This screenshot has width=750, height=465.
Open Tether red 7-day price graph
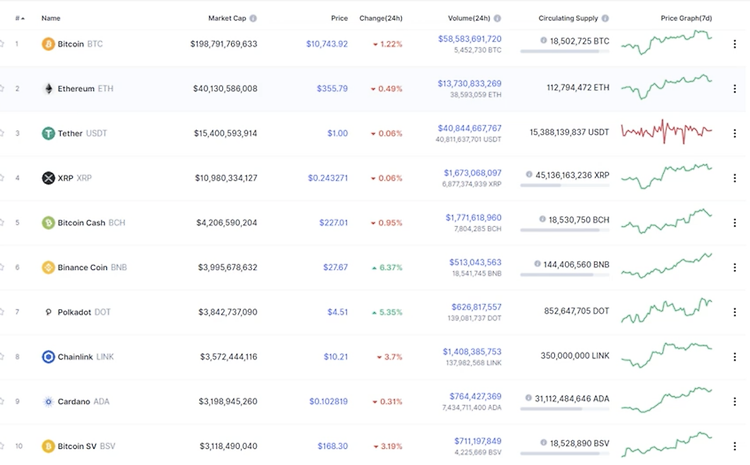667,131
